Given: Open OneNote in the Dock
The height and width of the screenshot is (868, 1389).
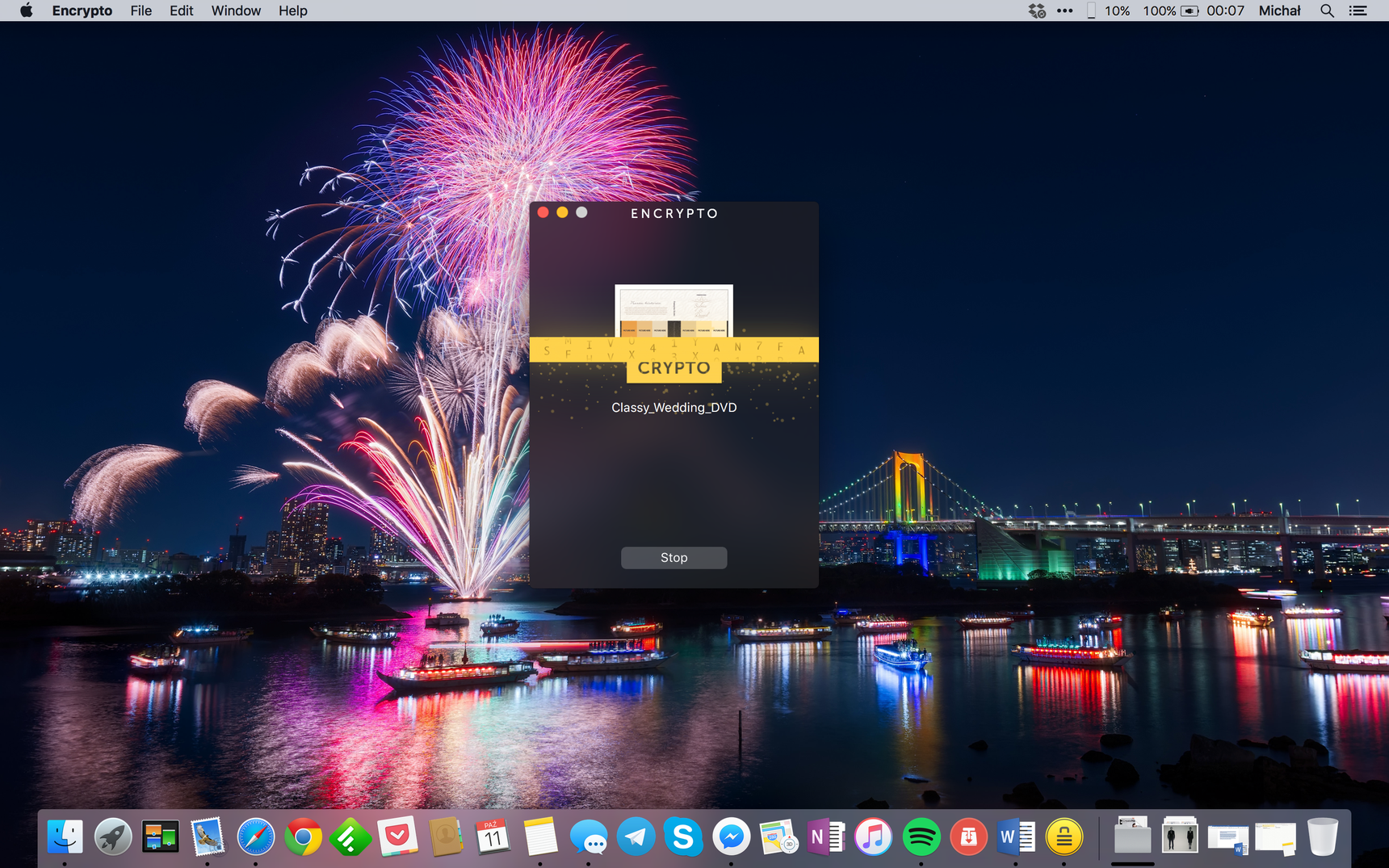Looking at the screenshot, I should (825, 837).
